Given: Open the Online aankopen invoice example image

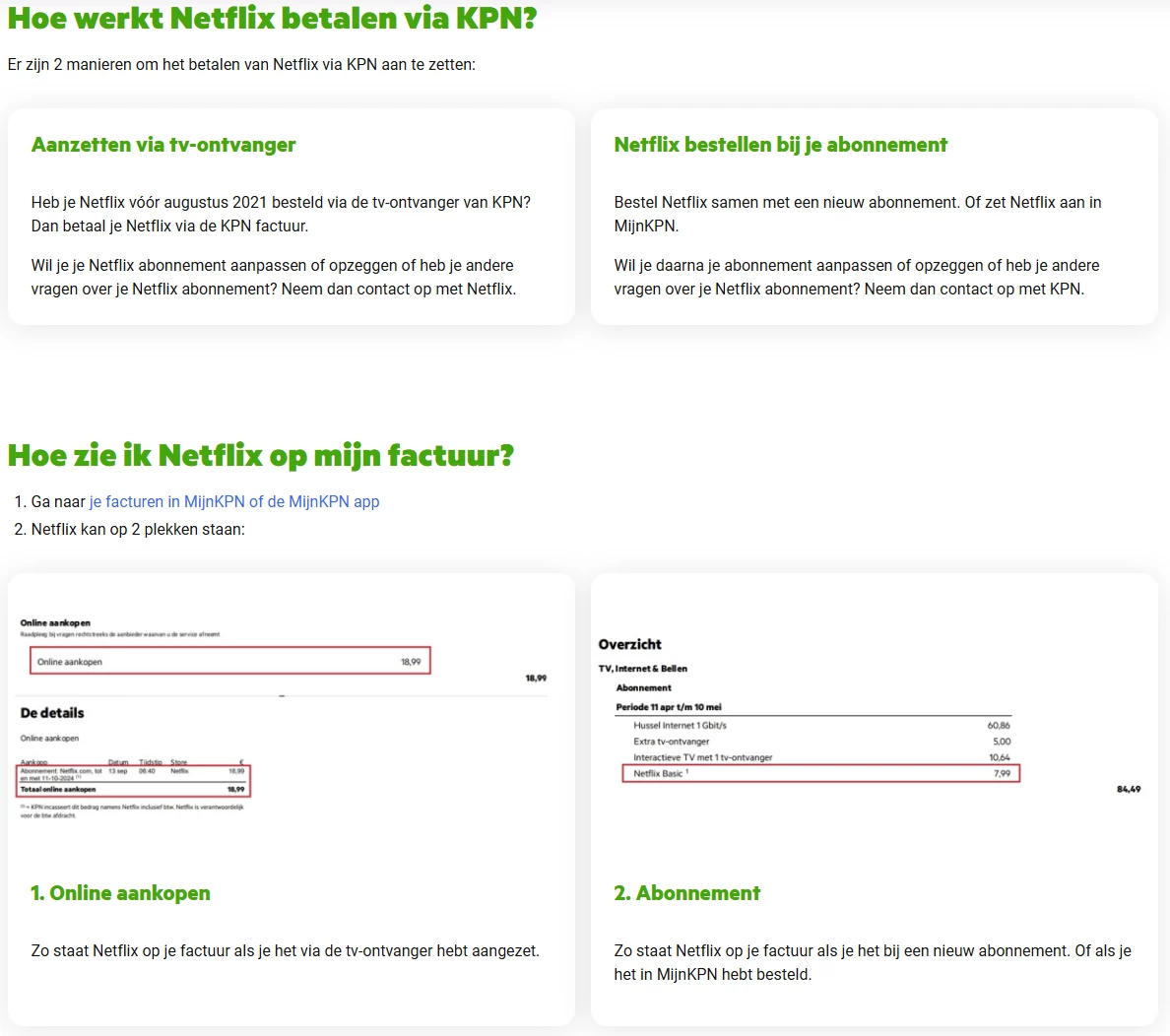Looking at the screenshot, I should [284, 719].
